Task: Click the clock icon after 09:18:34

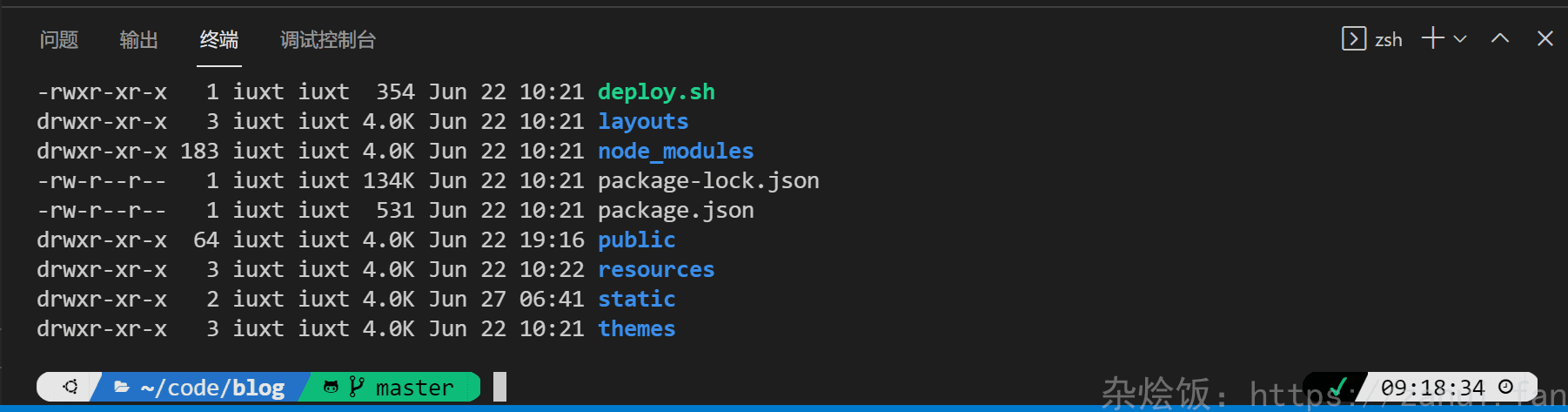Action: point(1505,387)
